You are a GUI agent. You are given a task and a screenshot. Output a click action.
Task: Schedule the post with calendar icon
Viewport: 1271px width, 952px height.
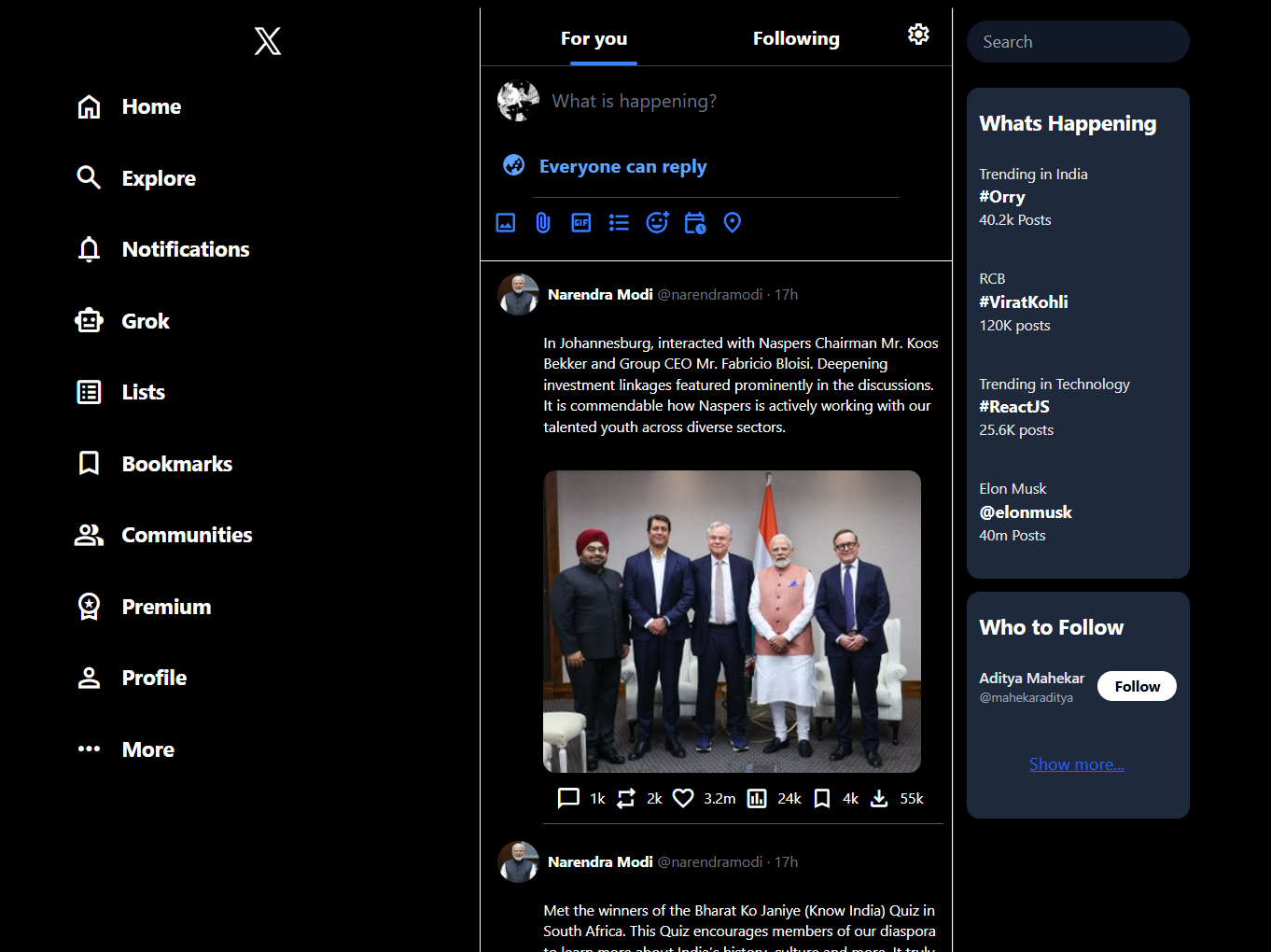[x=695, y=222]
